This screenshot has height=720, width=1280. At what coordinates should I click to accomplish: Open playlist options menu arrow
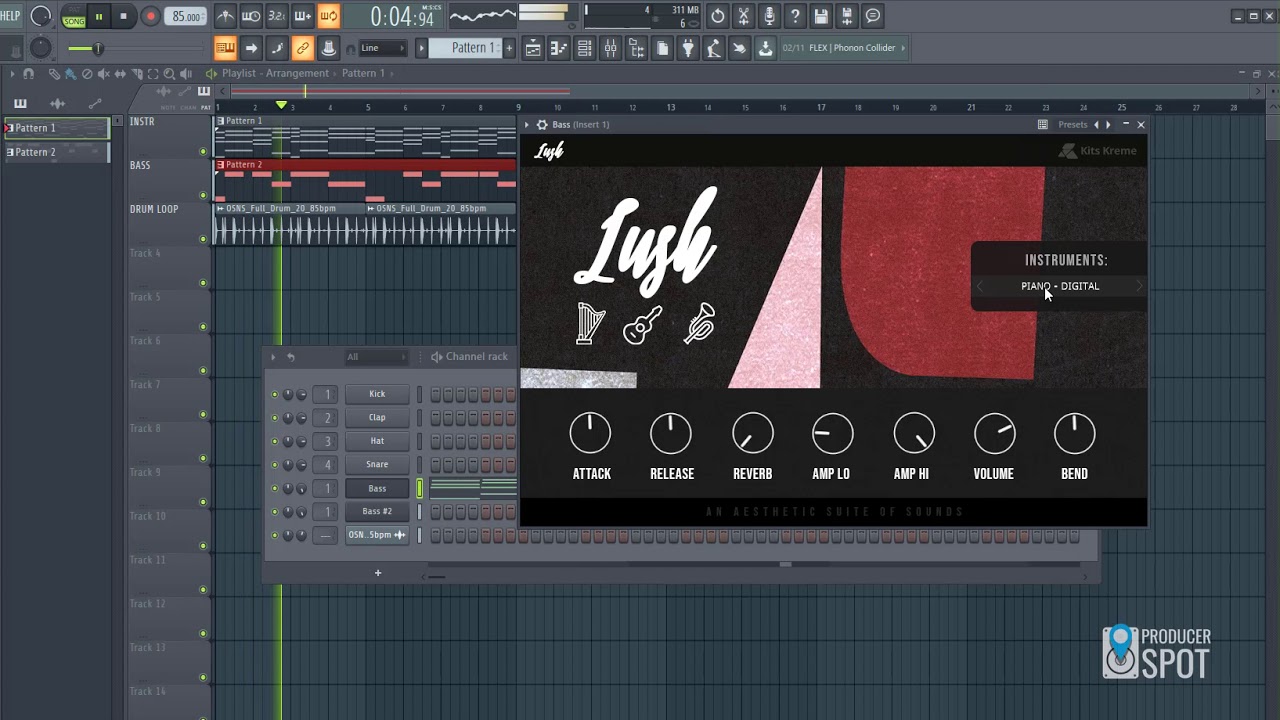pos(12,74)
